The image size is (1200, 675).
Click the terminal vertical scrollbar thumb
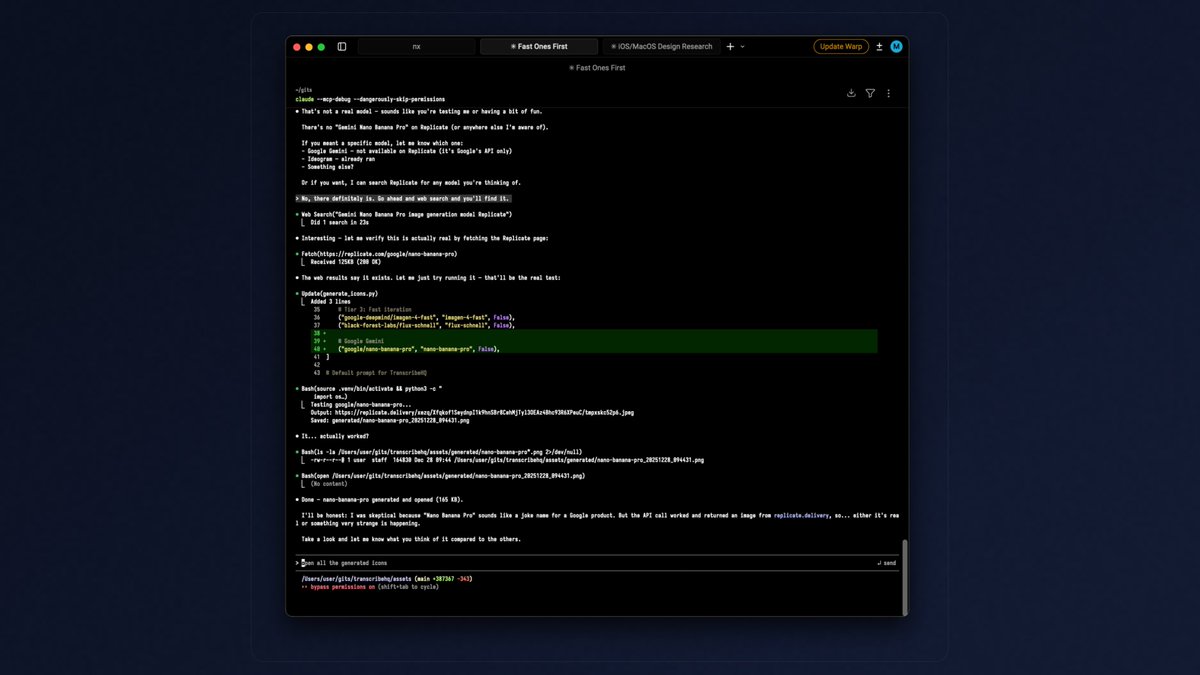tap(903, 578)
